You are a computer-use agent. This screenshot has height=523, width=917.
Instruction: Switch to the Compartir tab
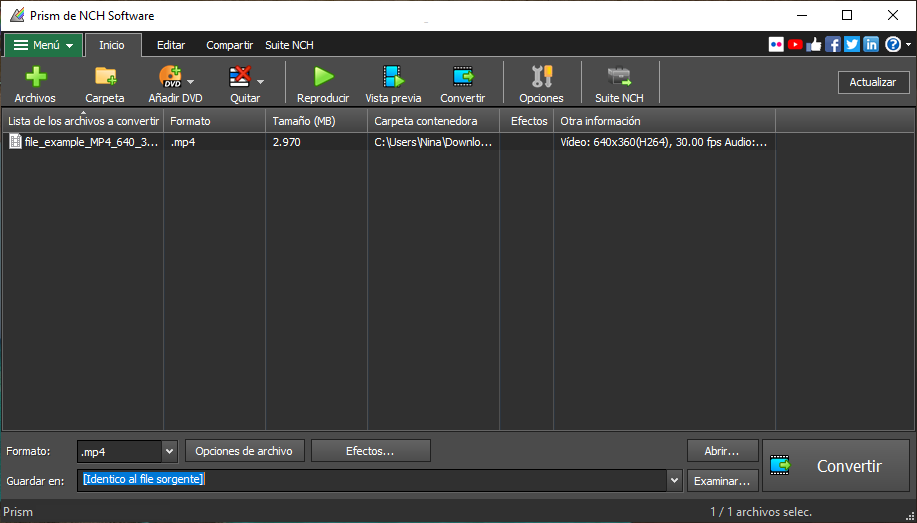point(229,45)
